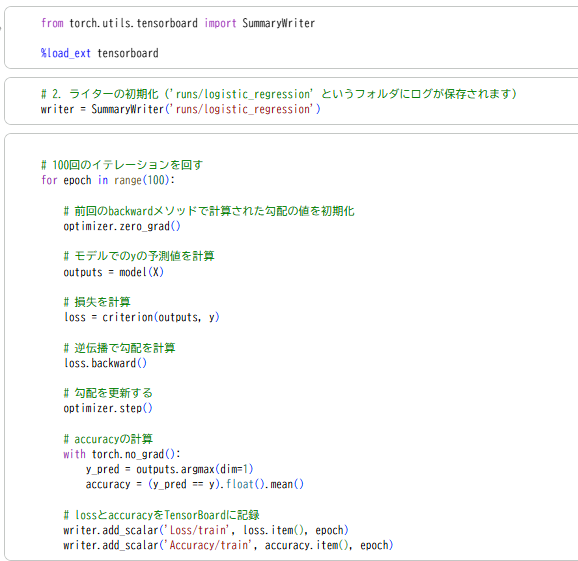Click the comment '# 前回のbackwardメソッドで計算された勾配の値を初期化'
Image resolution: width=578 pixels, height=561 pixels.
209,211
